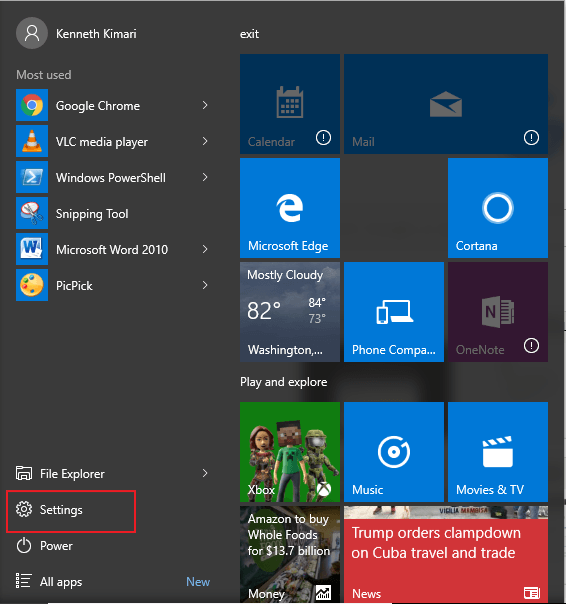Open the Music tile
The width and height of the screenshot is (566, 604).
pos(394,452)
